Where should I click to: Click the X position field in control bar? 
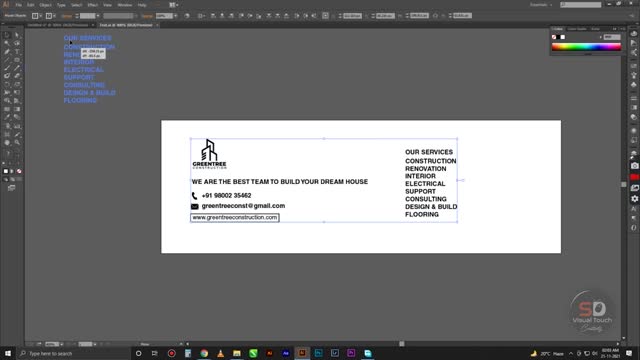tap(352, 16)
